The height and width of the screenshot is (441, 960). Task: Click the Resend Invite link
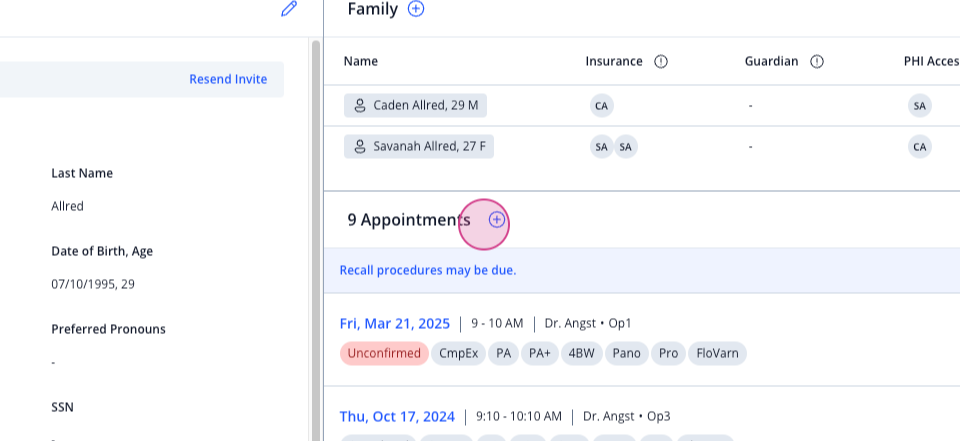pyautogui.click(x=228, y=79)
